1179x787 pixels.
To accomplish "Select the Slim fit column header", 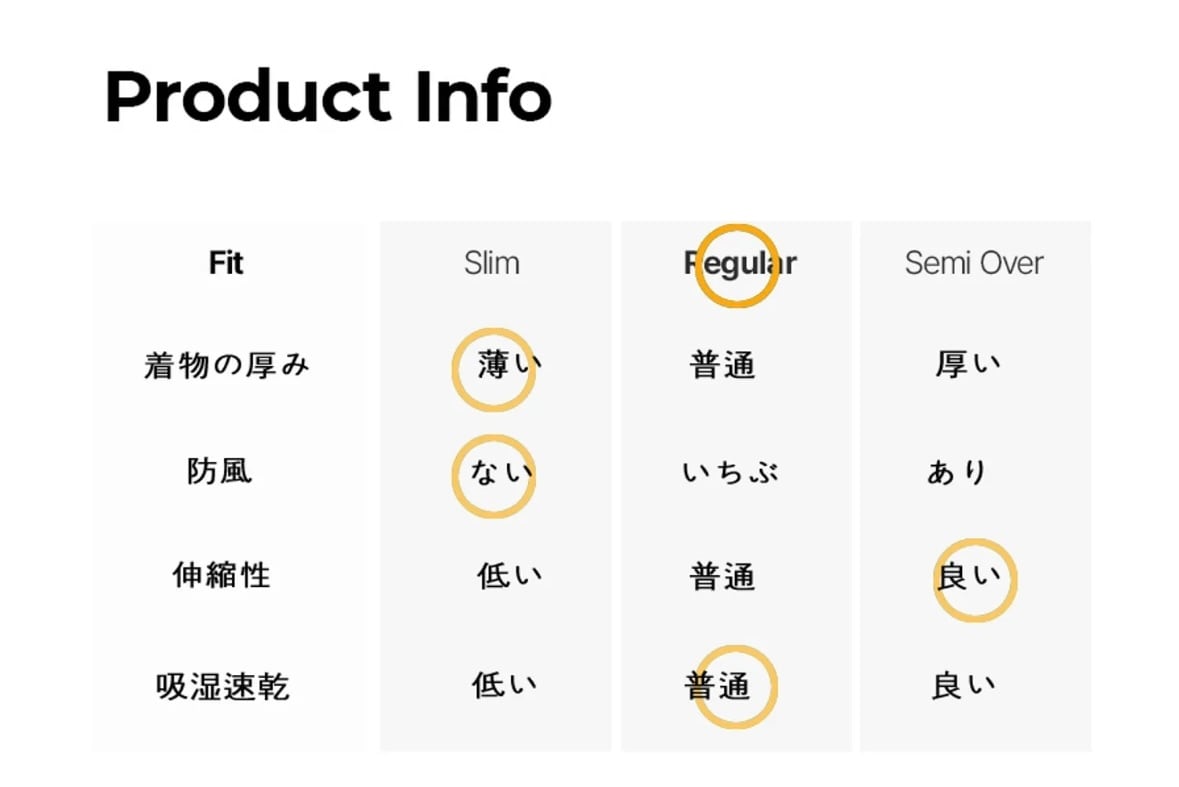I will [x=492, y=263].
